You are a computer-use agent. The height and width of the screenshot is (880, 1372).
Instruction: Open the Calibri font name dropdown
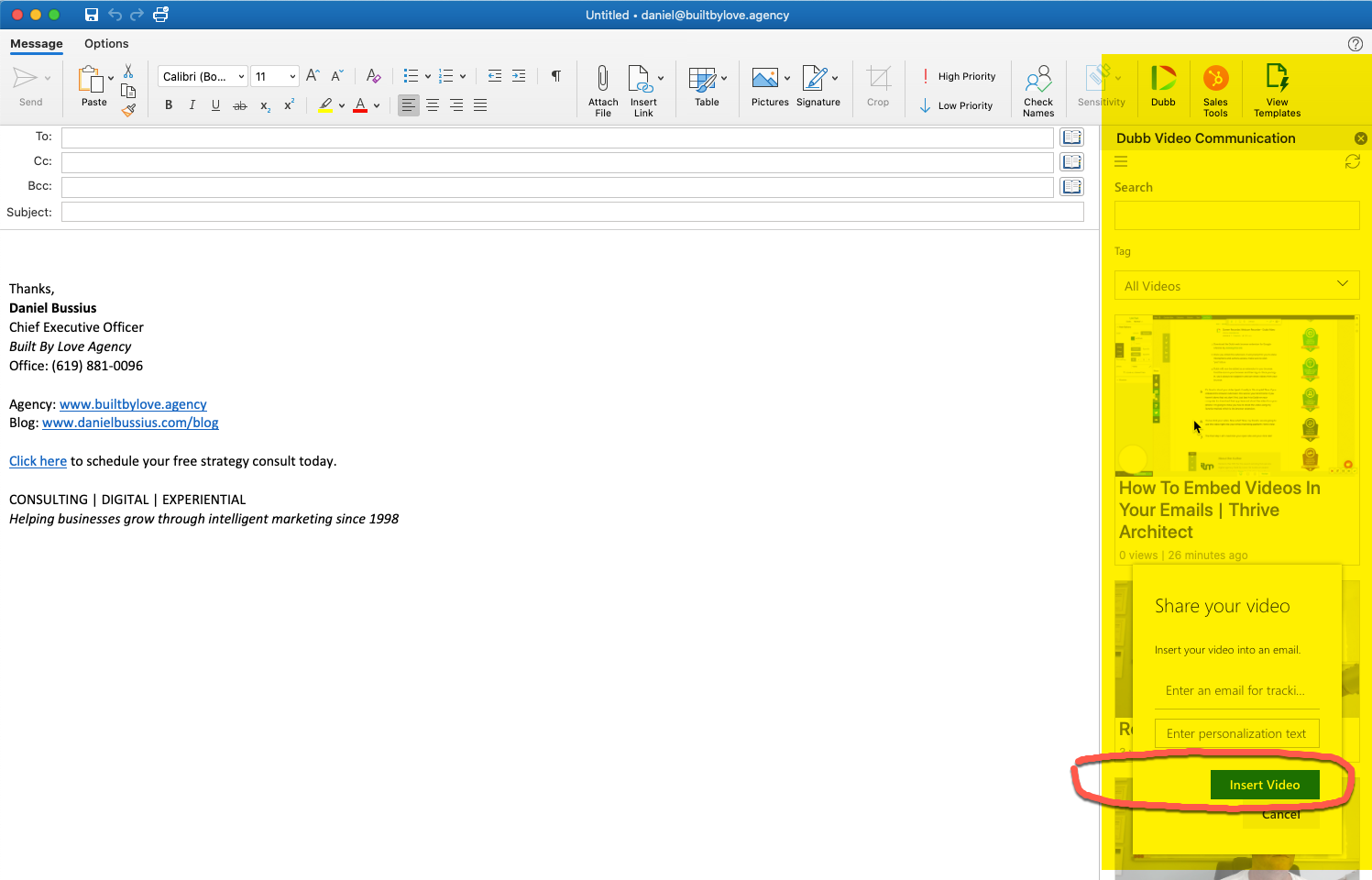click(x=203, y=76)
